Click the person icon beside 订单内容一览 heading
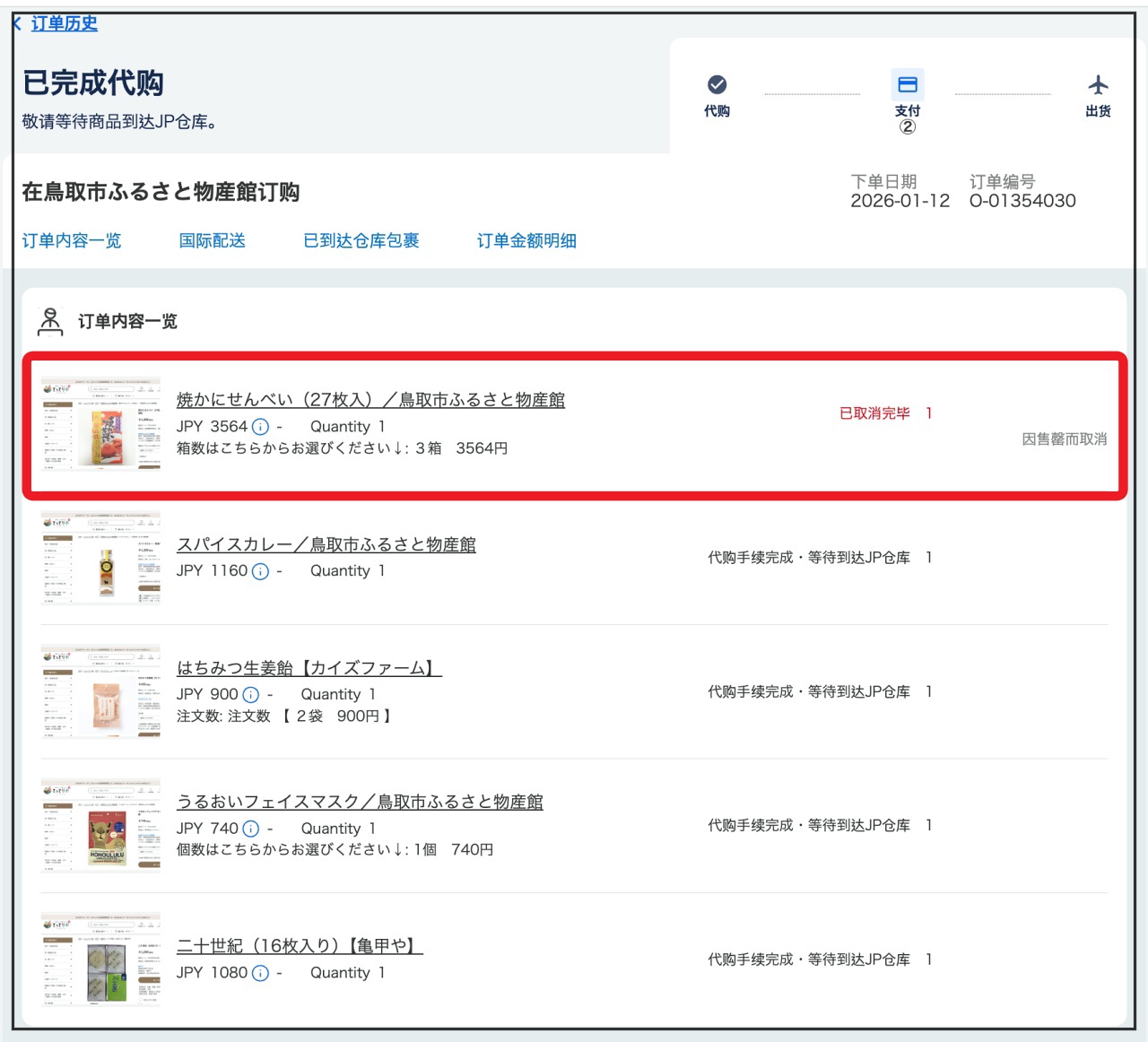This screenshot has height=1042, width=1148. click(51, 320)
